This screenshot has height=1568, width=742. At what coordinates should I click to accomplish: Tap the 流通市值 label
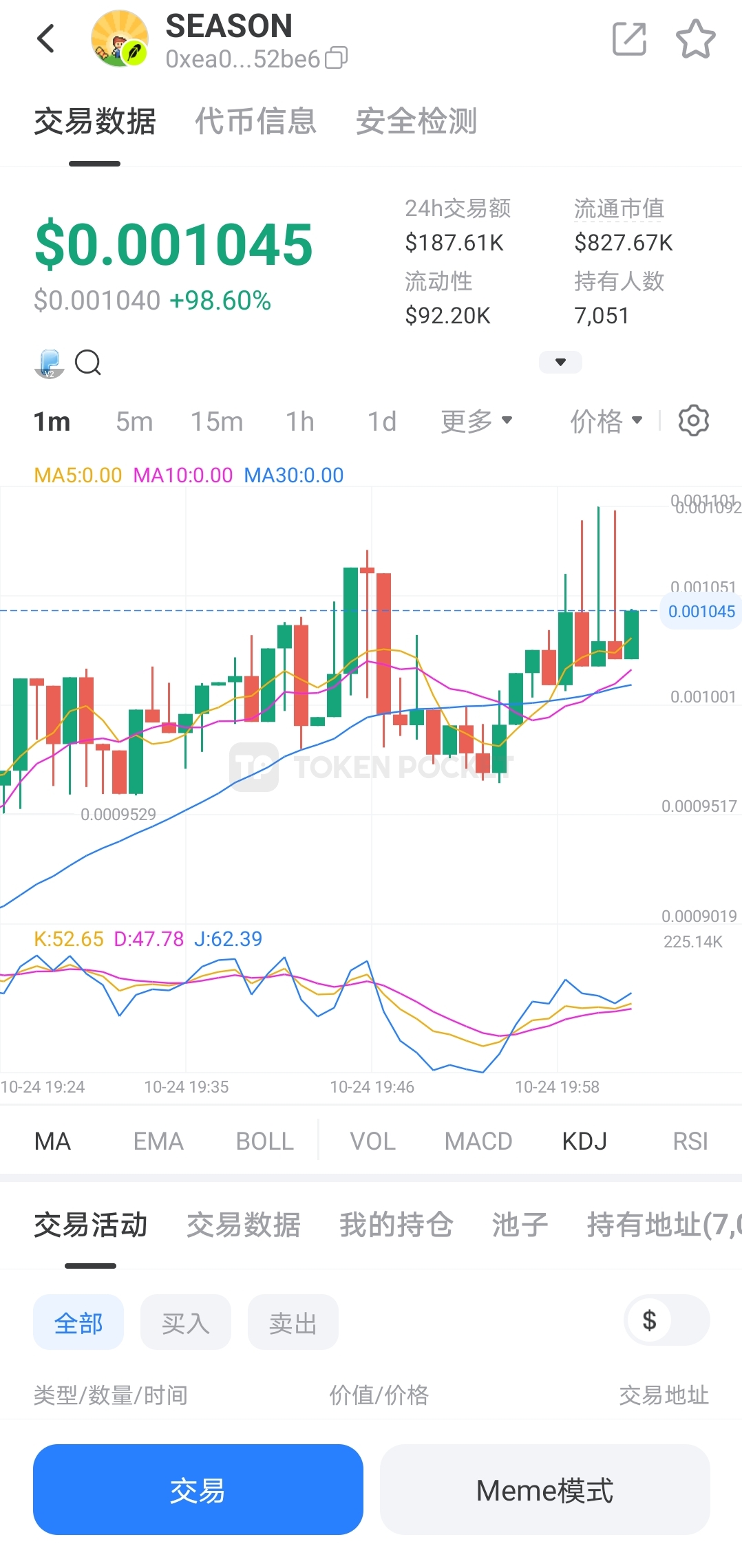[x=619, y=208]
